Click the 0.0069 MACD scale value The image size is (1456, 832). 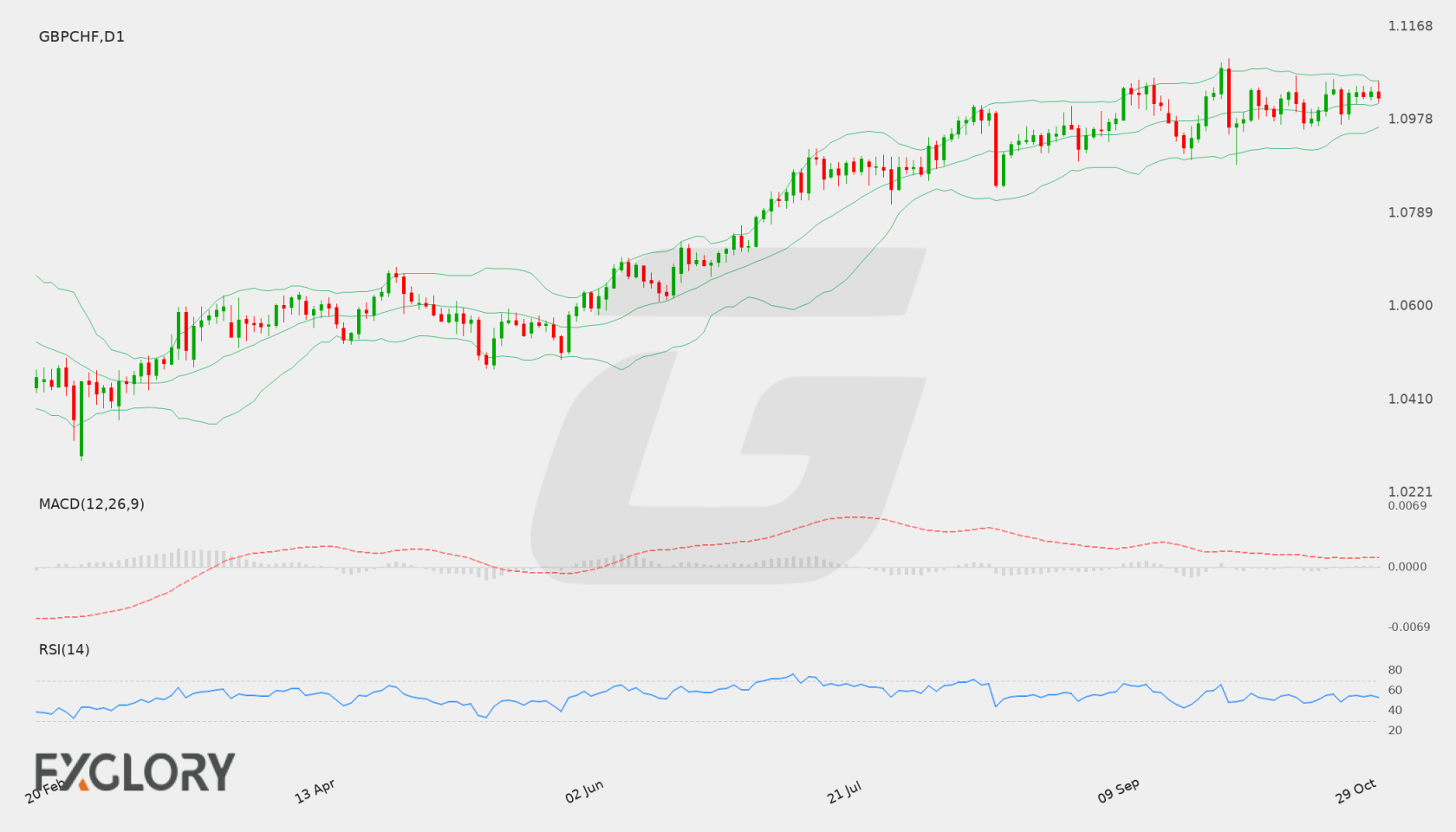pyautogui.click(x=1407, y=505)
